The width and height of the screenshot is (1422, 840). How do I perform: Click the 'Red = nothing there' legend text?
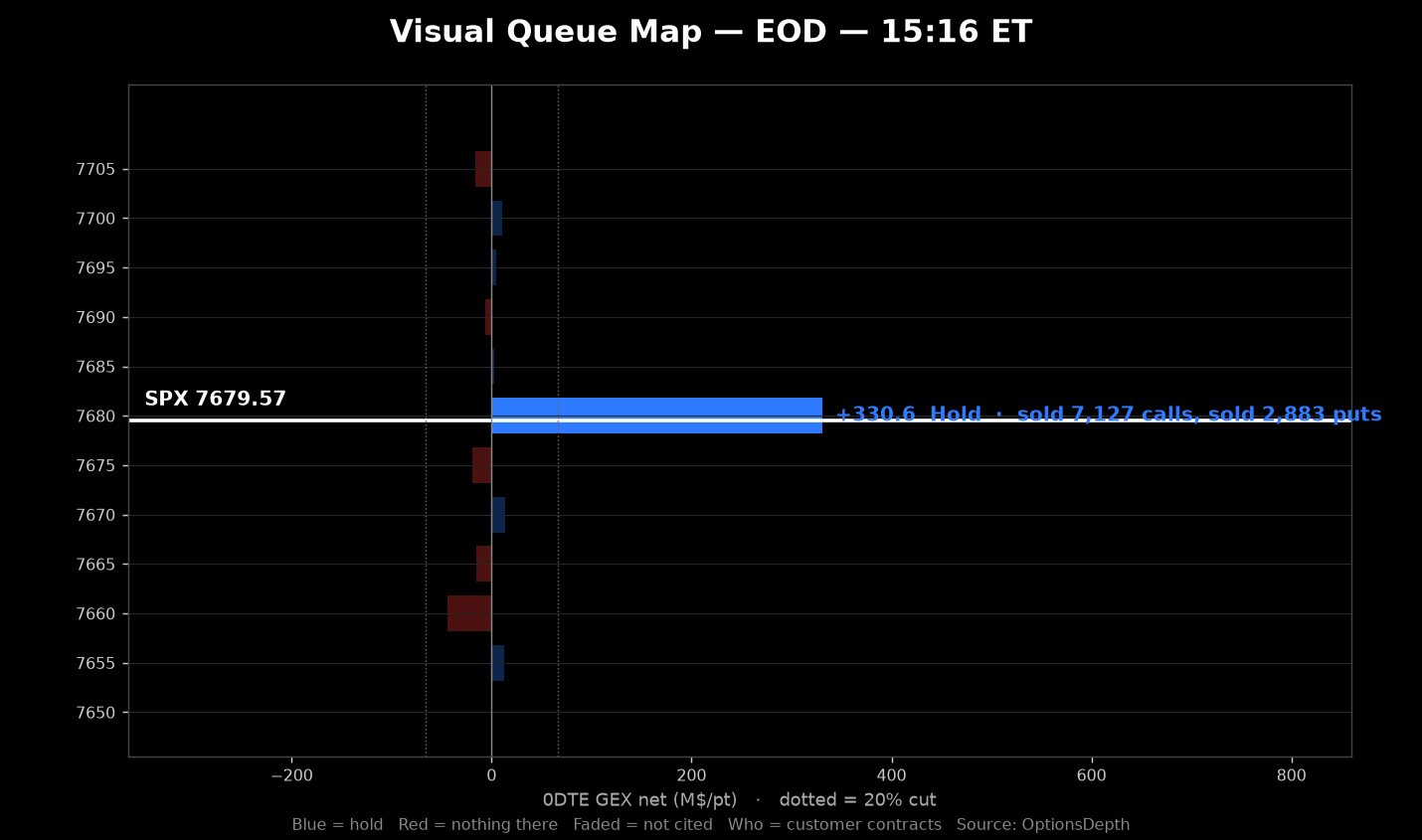(477, 825)
